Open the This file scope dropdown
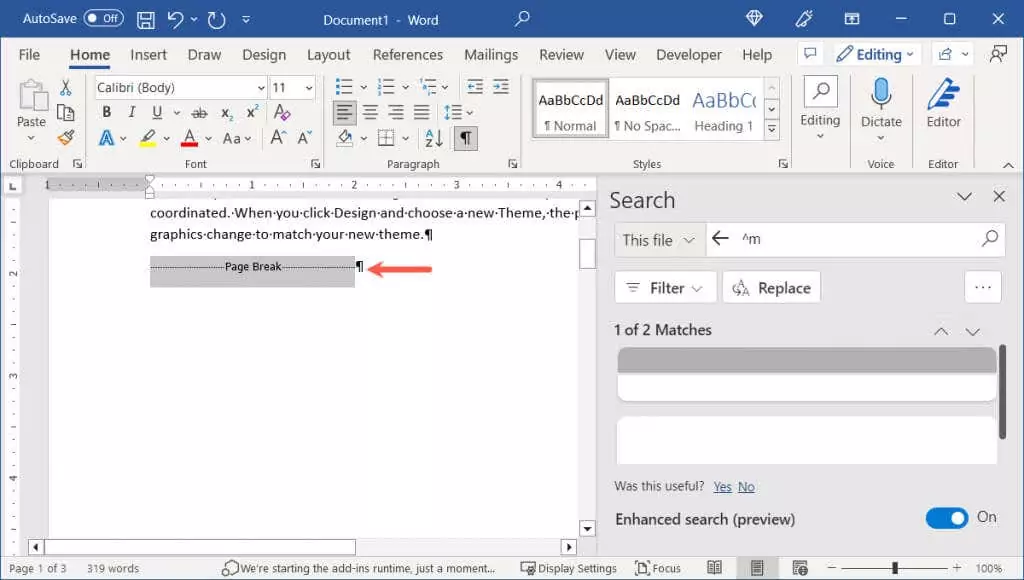The image size is (1024, 580). click(x=660, y=240)
